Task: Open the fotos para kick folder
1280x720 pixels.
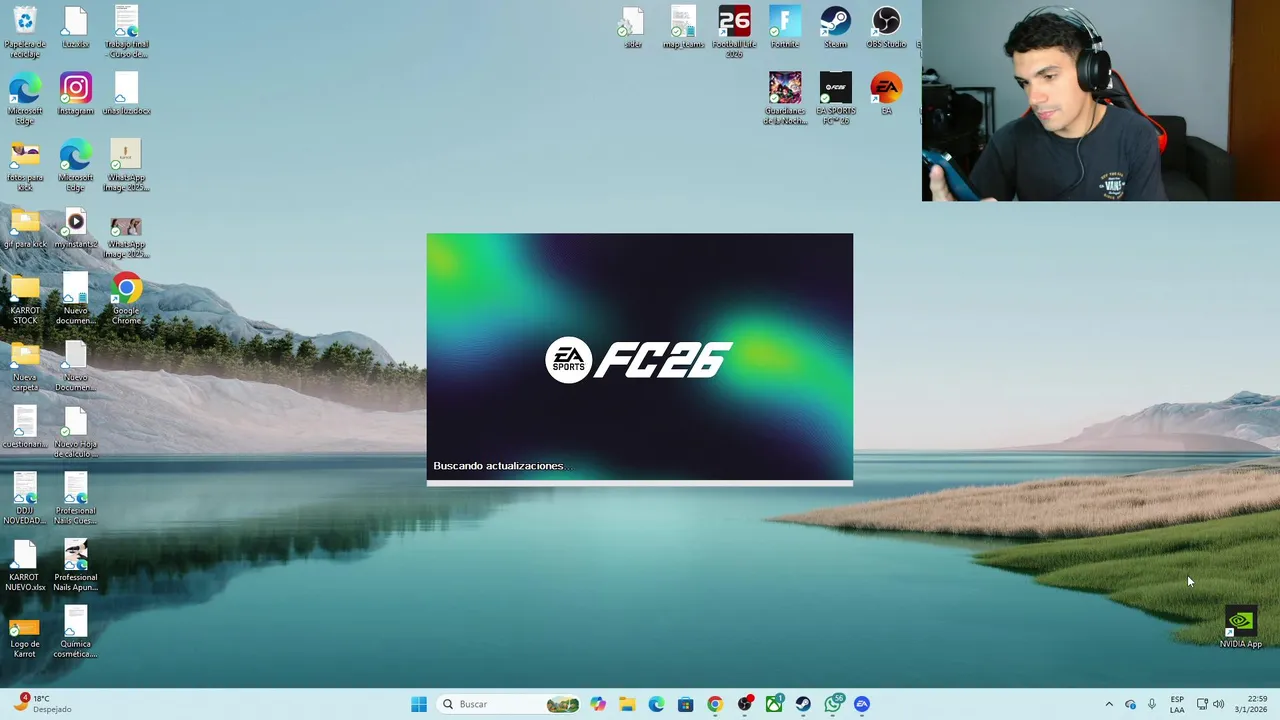Action: pos(25,165)
